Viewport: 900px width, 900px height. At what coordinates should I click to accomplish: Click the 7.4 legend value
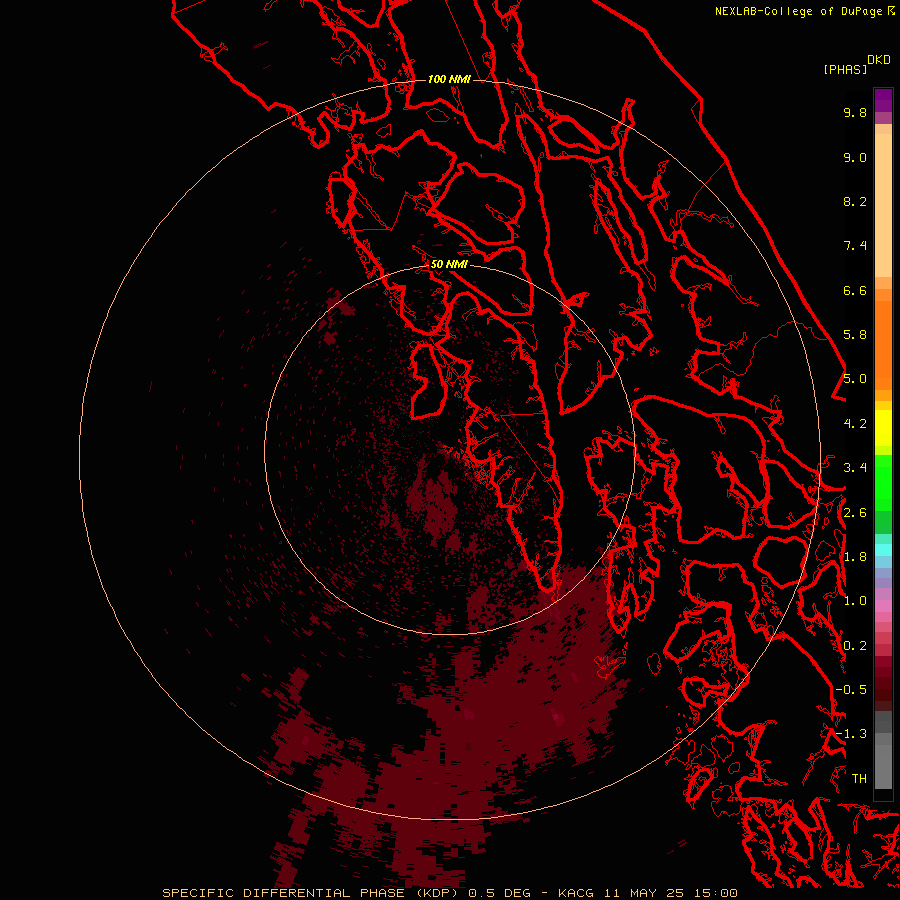coord(855,246)
